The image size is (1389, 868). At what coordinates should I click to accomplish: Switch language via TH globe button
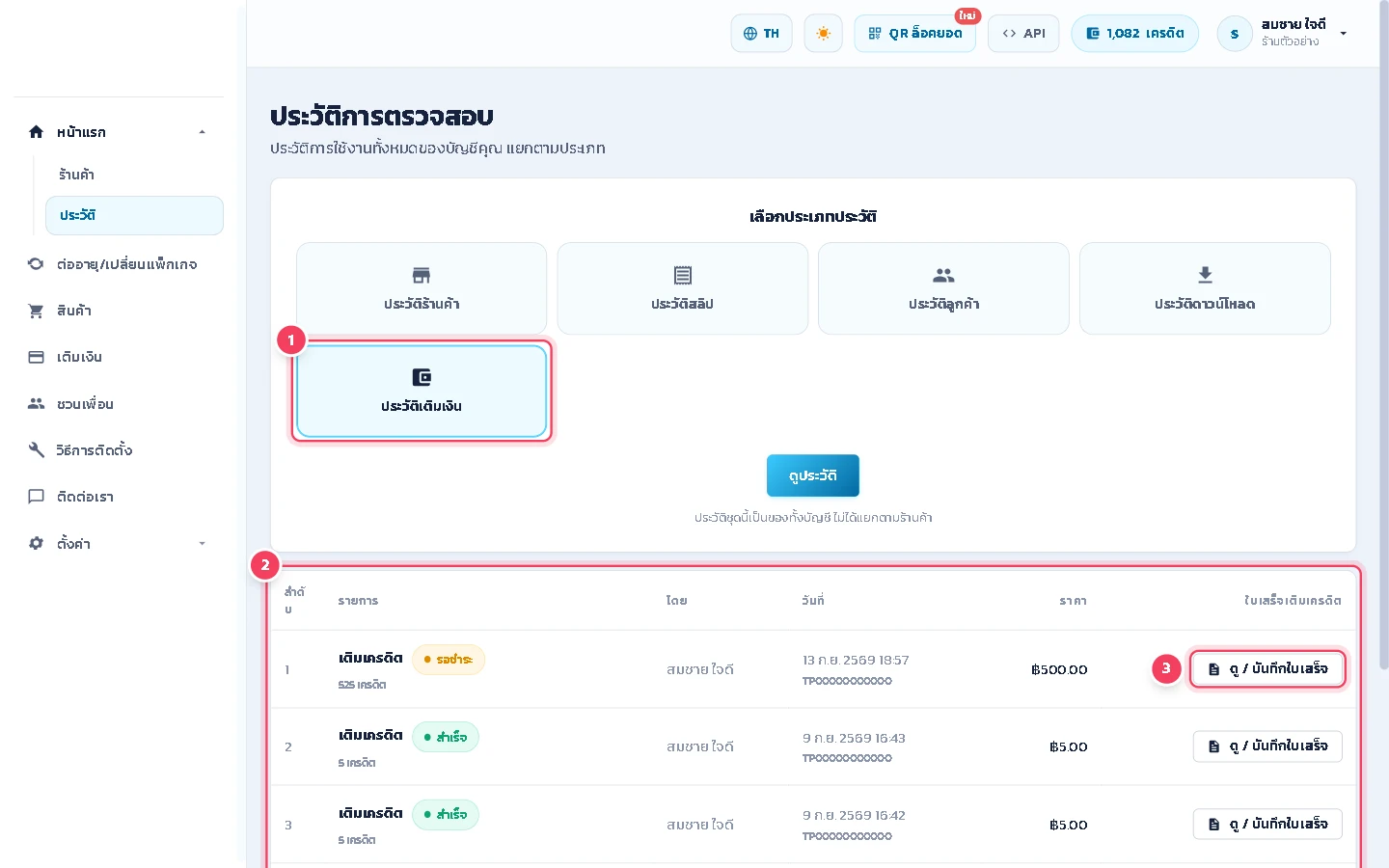[762, 33]
